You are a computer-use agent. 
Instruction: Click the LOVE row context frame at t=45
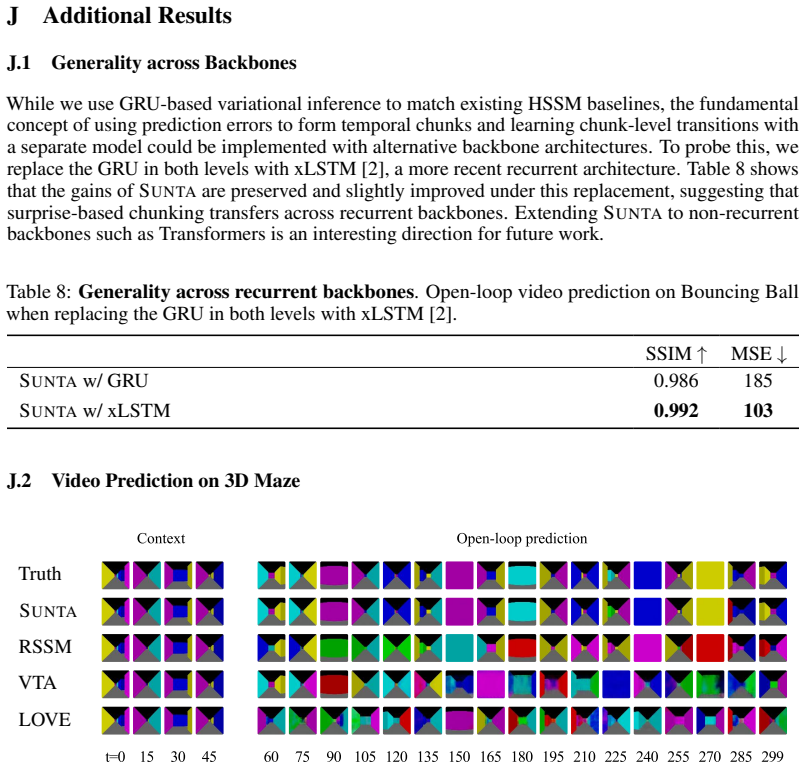pyautogui.click(x=209, y=720)
